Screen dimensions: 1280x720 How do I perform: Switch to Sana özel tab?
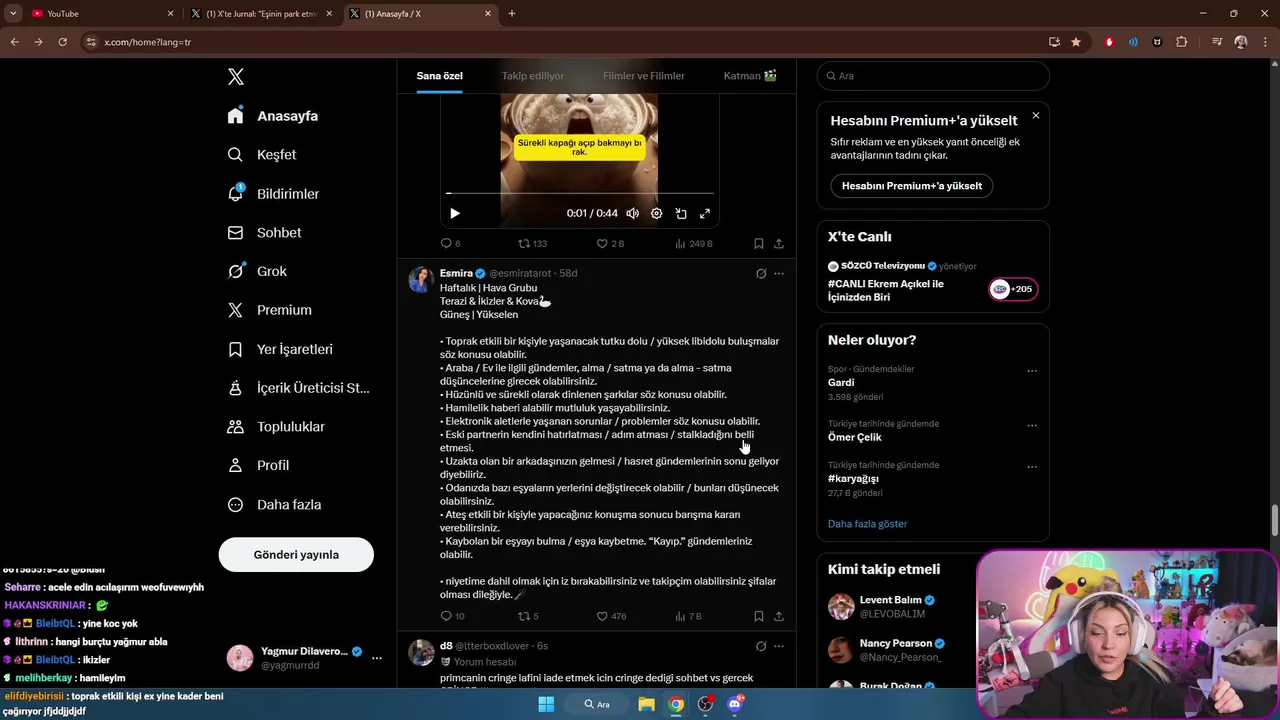click(439, 76)
